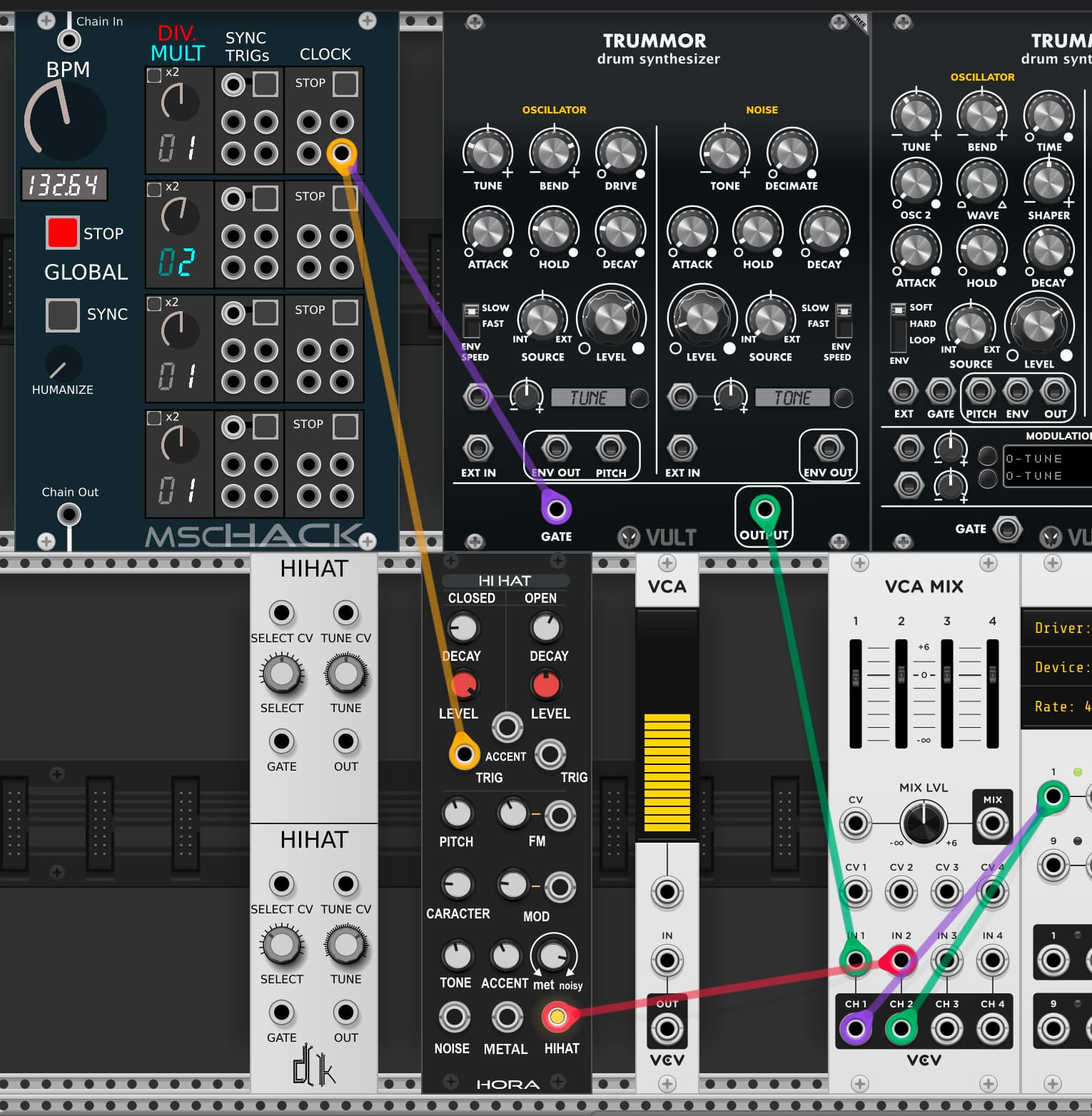Viewport: 1092px width, 1116px height.
Task: Open the audio Driver selector
Action: pyautogui.click(x=1058, y=628)
